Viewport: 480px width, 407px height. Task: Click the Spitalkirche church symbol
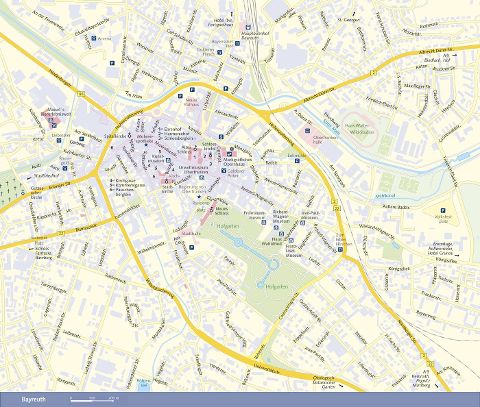pos(130,136)
